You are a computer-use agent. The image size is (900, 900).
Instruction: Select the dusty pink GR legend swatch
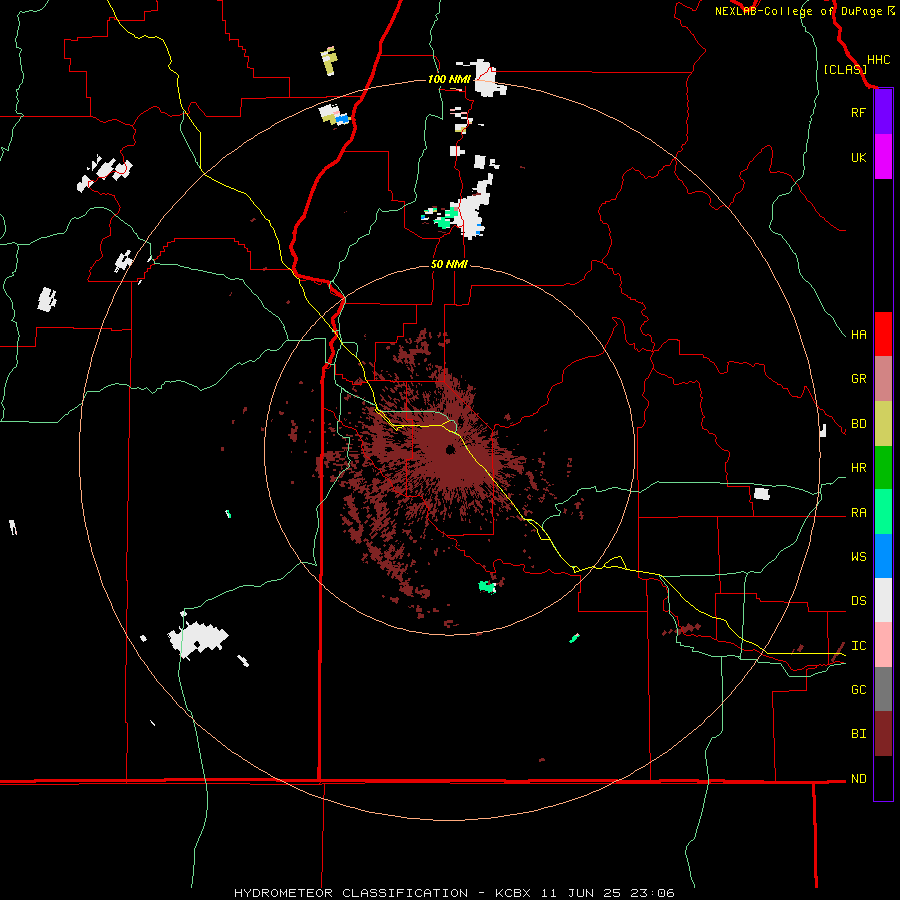[x=883, y=379]
